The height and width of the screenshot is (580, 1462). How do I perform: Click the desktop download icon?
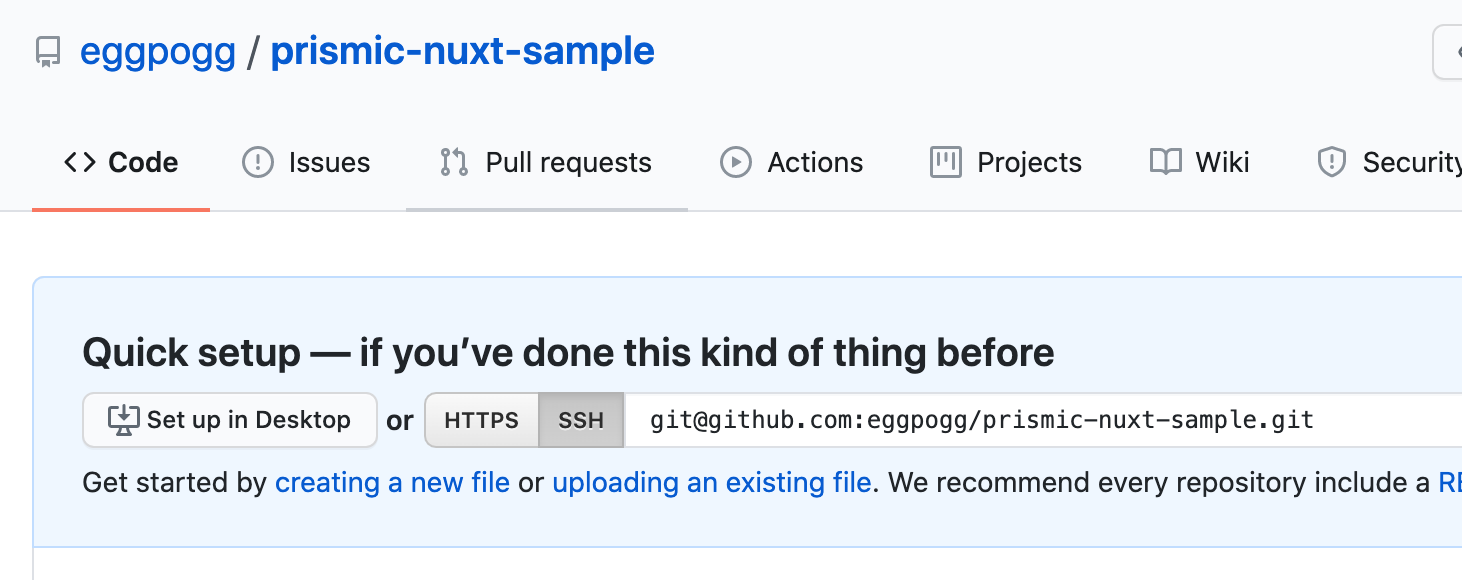click(x=123, y=420)
